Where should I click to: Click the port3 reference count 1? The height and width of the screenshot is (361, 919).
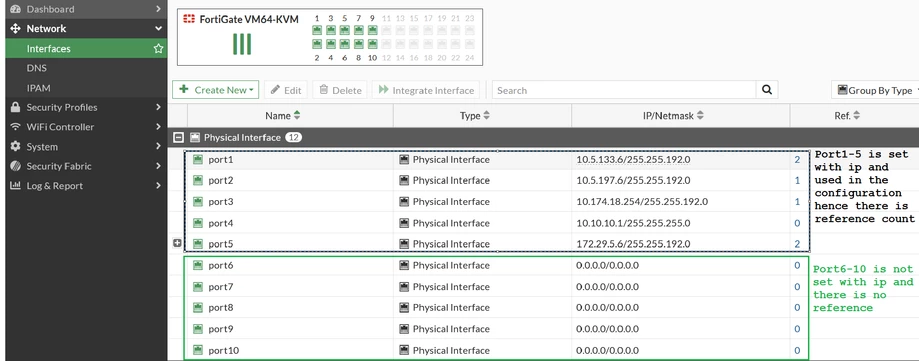(797, 202)
